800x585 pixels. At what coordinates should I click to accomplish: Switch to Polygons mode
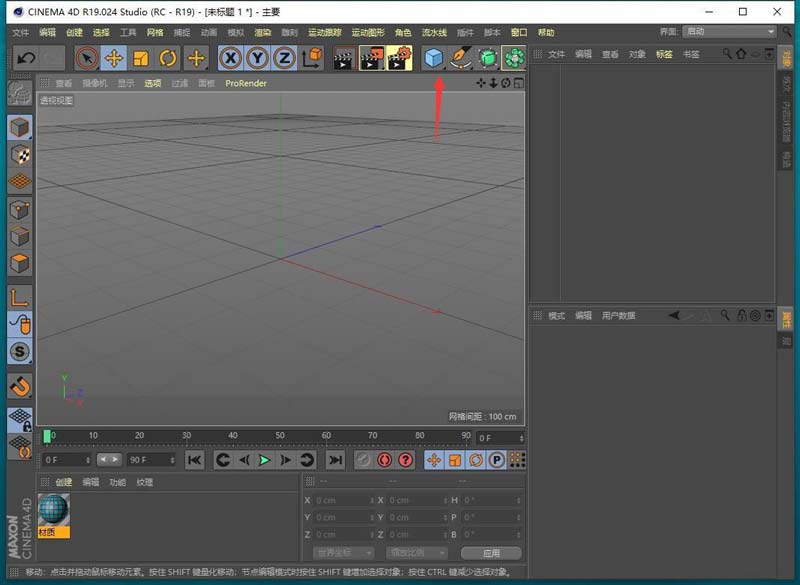tap(19, 264)
